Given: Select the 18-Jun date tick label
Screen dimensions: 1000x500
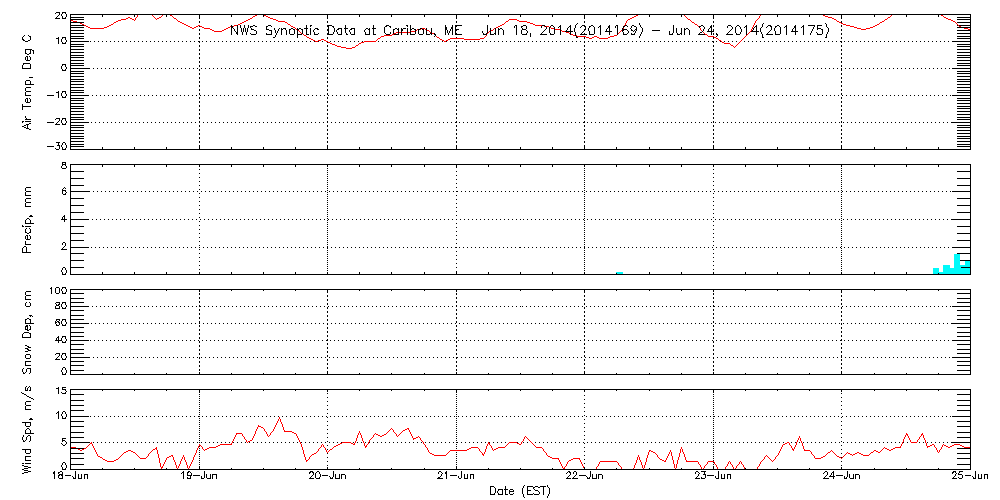Looking at the screenshot, I should click(72, 478).
